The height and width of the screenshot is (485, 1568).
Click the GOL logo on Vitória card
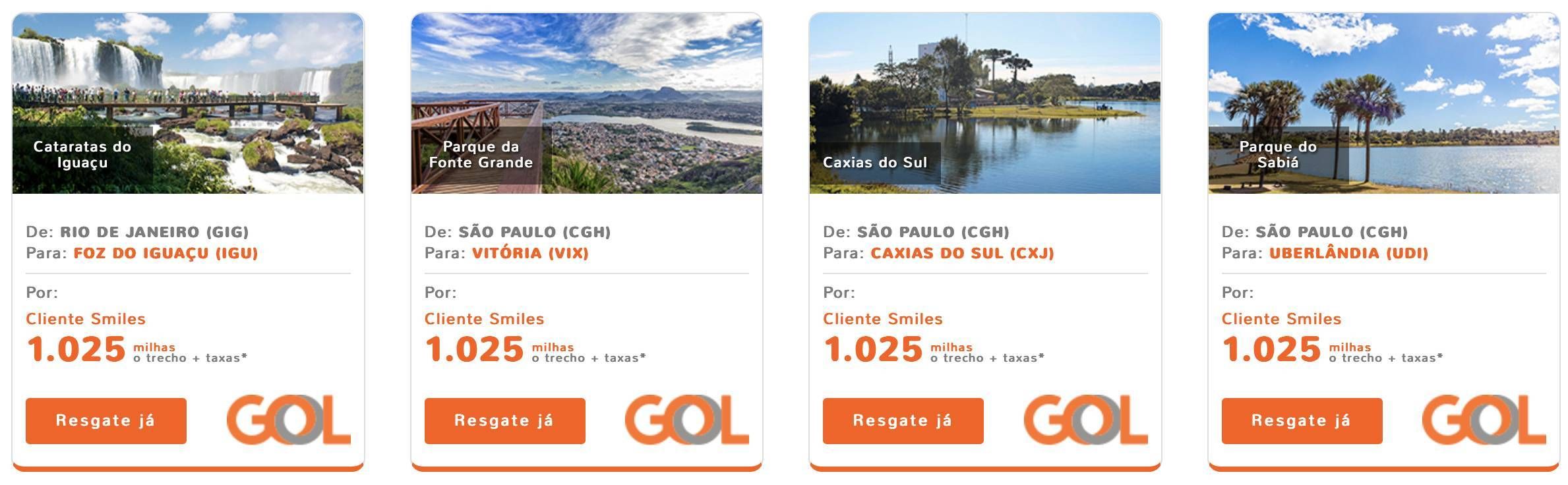tap(687, 420)
